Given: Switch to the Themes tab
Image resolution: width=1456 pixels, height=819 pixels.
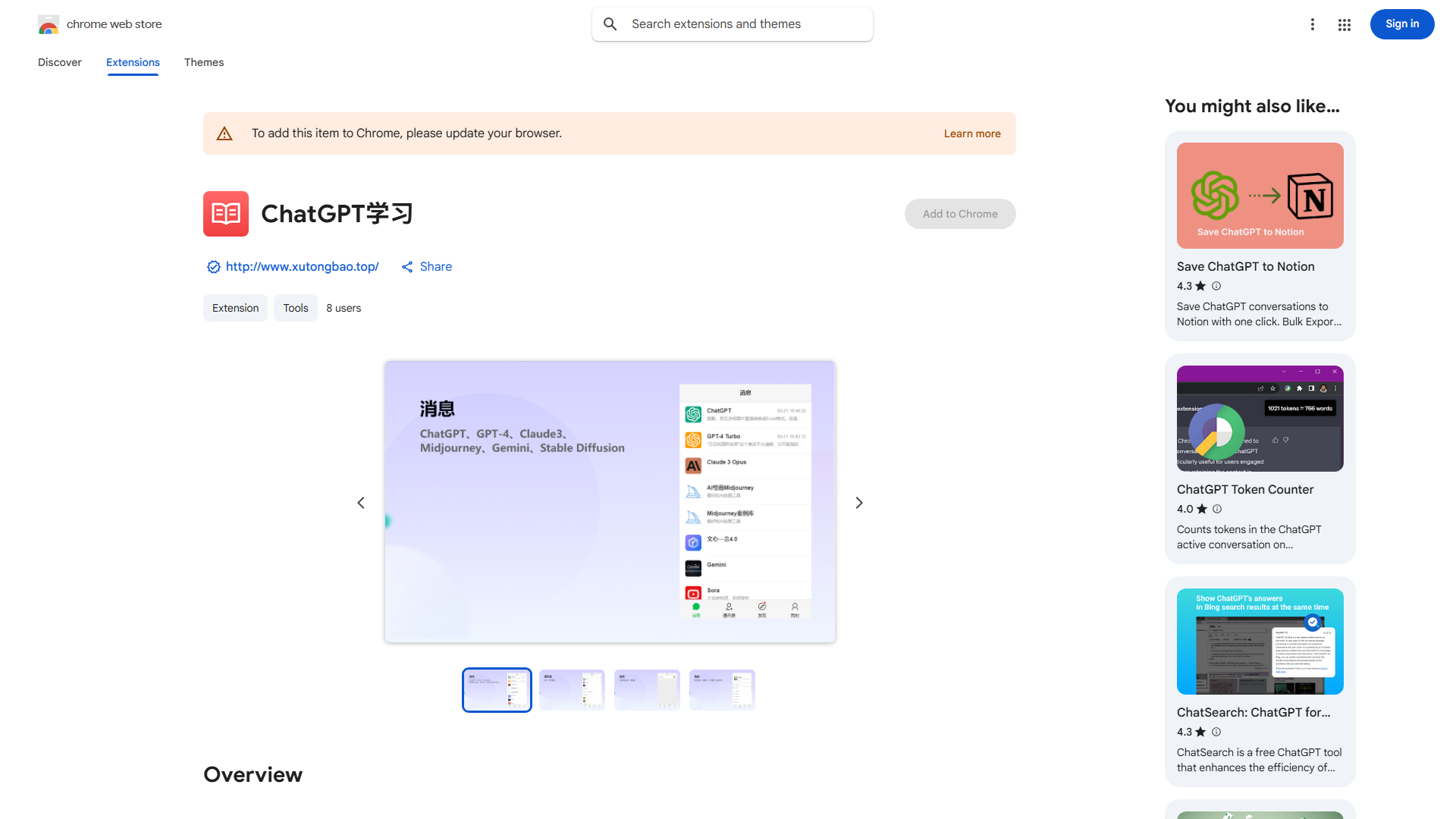Looking at the screenshot, I should pyautogui.click(x=203, y=62).
